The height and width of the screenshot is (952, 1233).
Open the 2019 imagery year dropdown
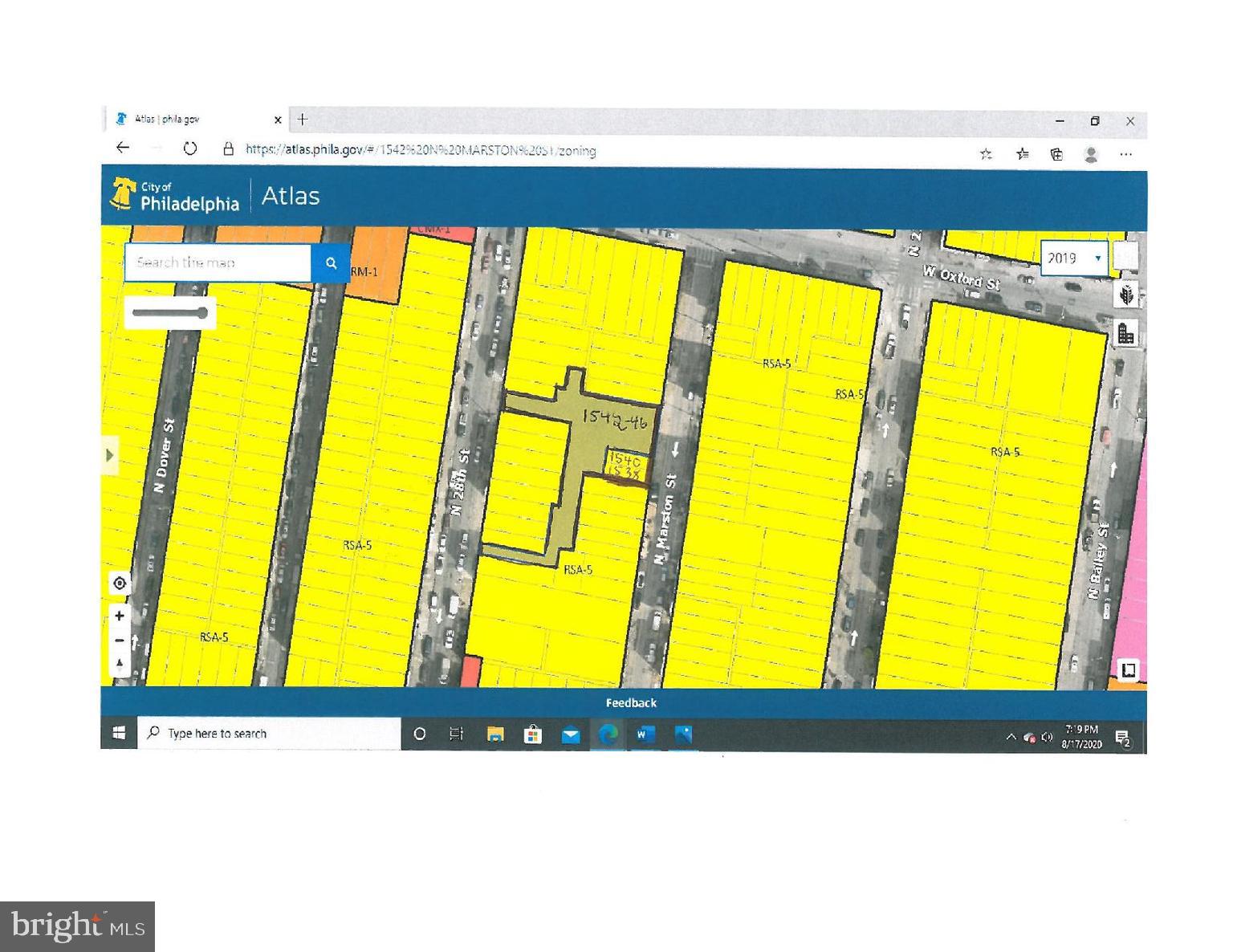[x=1073, y=258]
